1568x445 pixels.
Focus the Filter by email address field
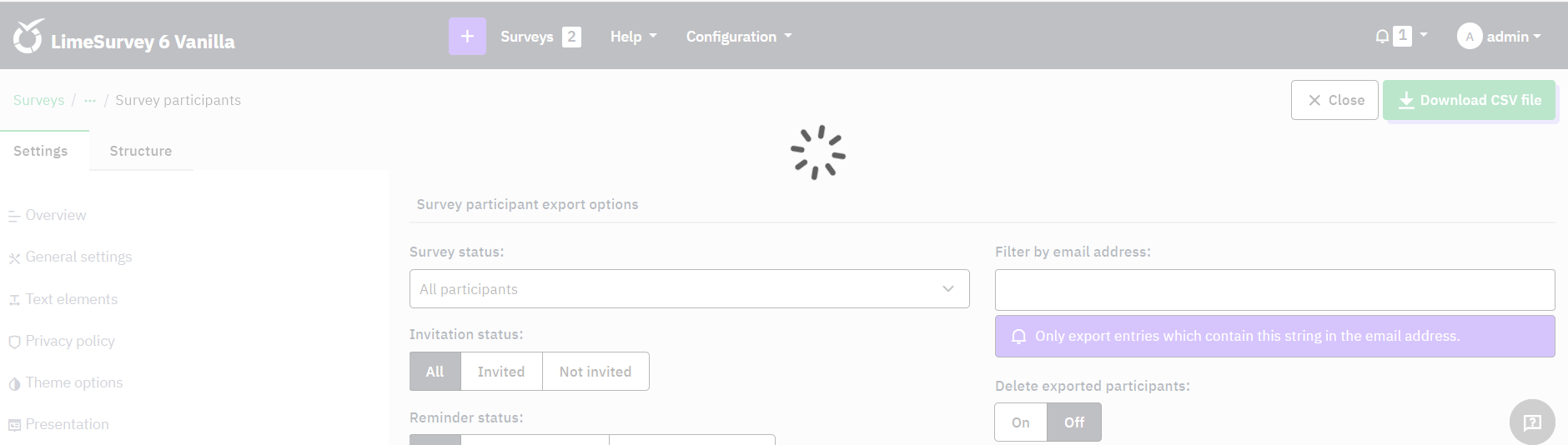pyautogui.click(x=1274, y=290)
